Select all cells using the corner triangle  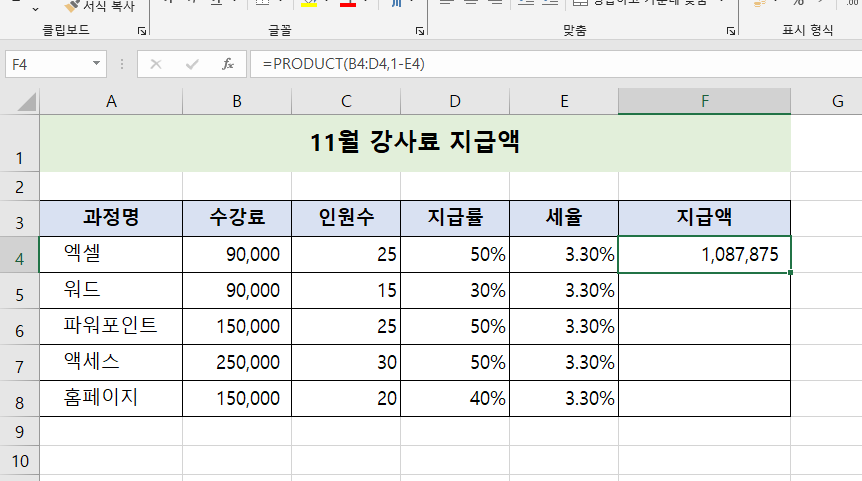pyautogui.click(x=26, y=102)
